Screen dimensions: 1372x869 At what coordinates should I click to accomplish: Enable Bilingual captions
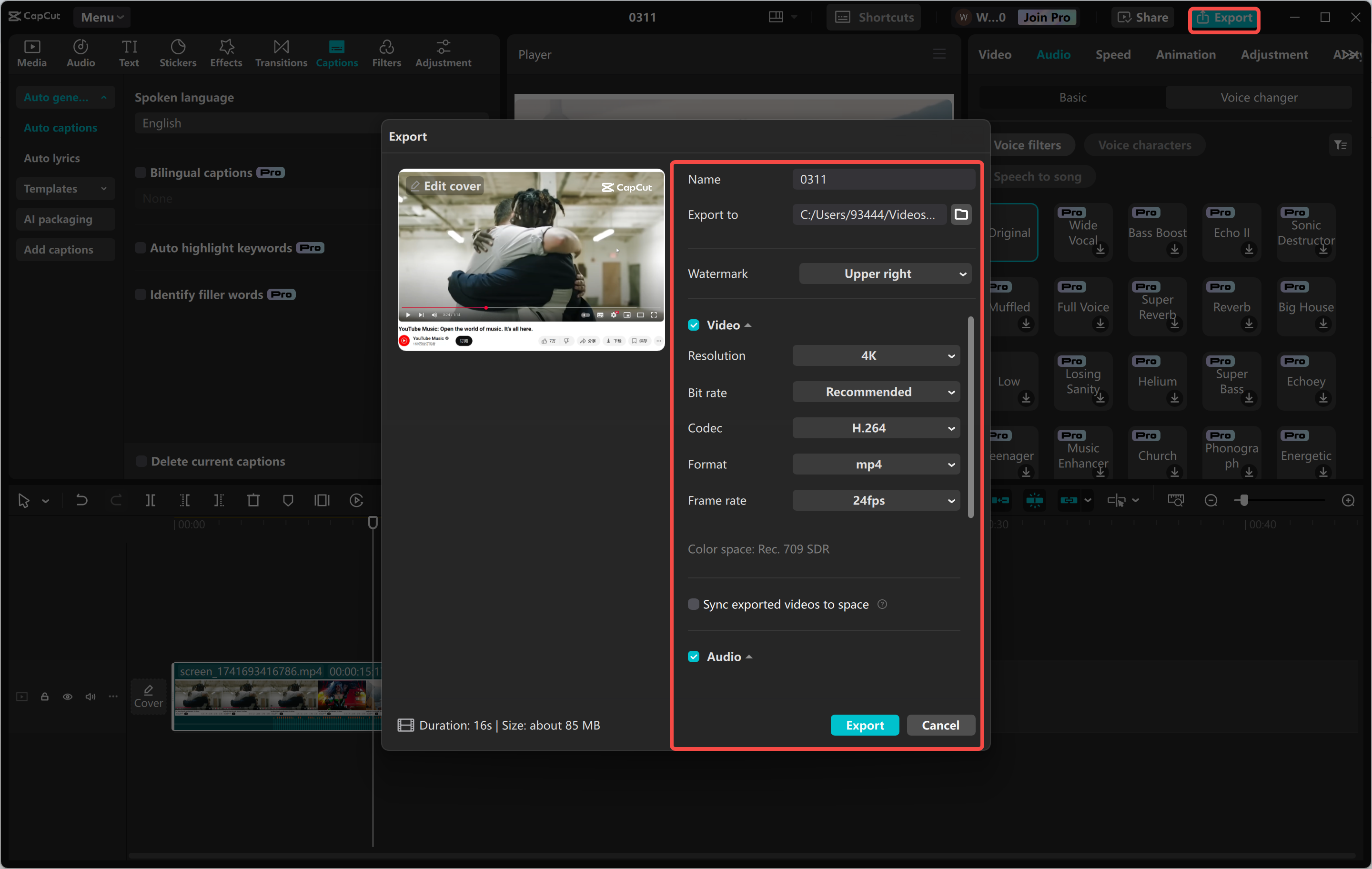pyautogui.click(x=140, y=172)
